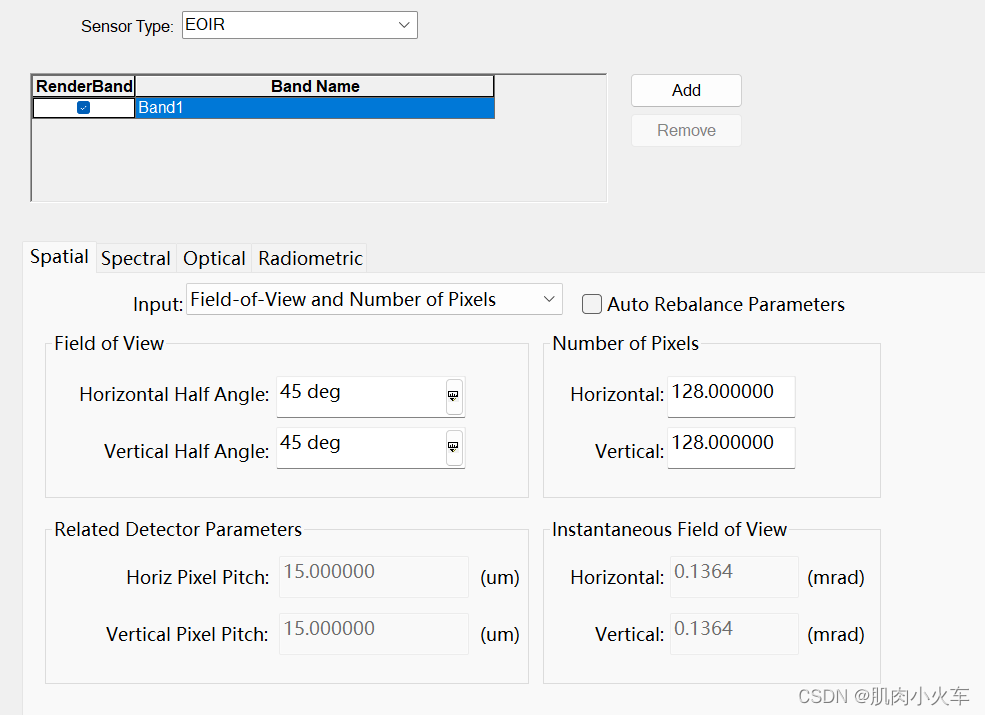
Task: Open the Optical tab
Action: click(x=214, y=258)
